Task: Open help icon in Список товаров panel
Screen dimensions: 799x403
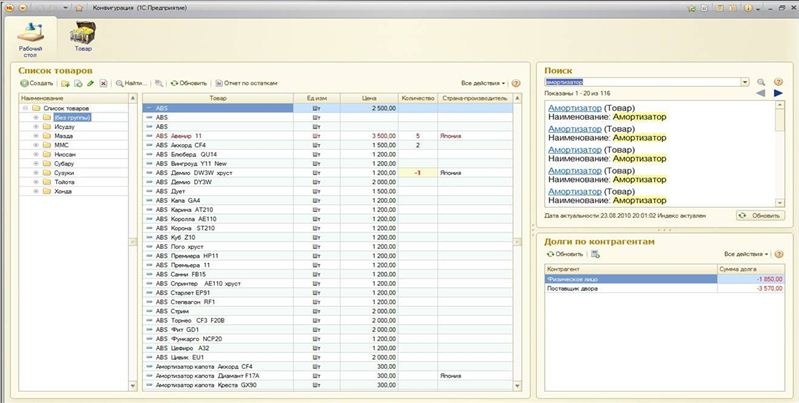Action: tap(516, 83)
